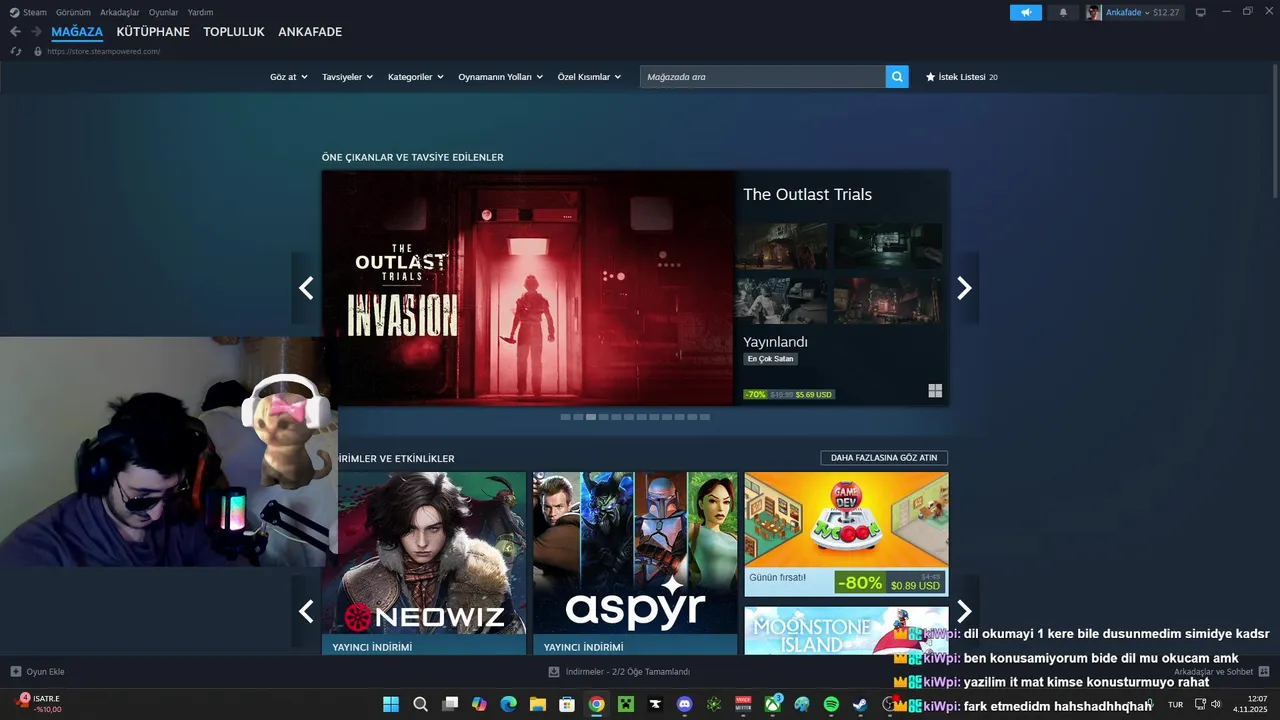This screenshot has height=720, width=1280.
Task: View top-left Outlast Trials screenshot thumbnail
Action: pos(781,246)
